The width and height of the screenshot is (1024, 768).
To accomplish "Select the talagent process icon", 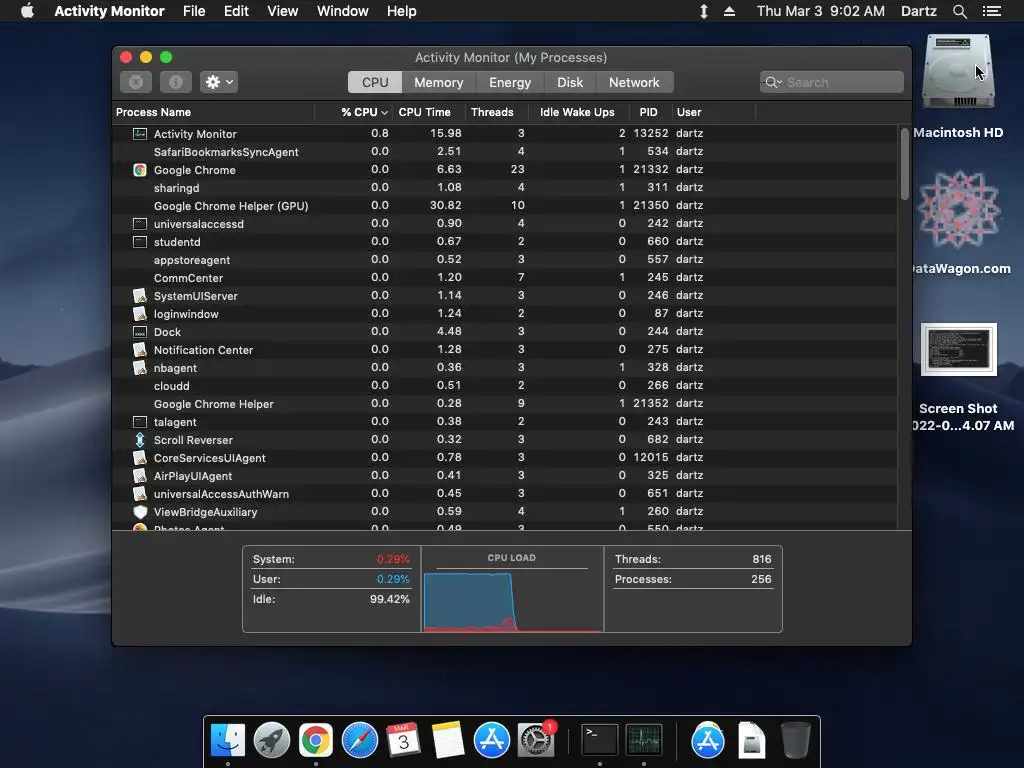I will click(140, 422).
